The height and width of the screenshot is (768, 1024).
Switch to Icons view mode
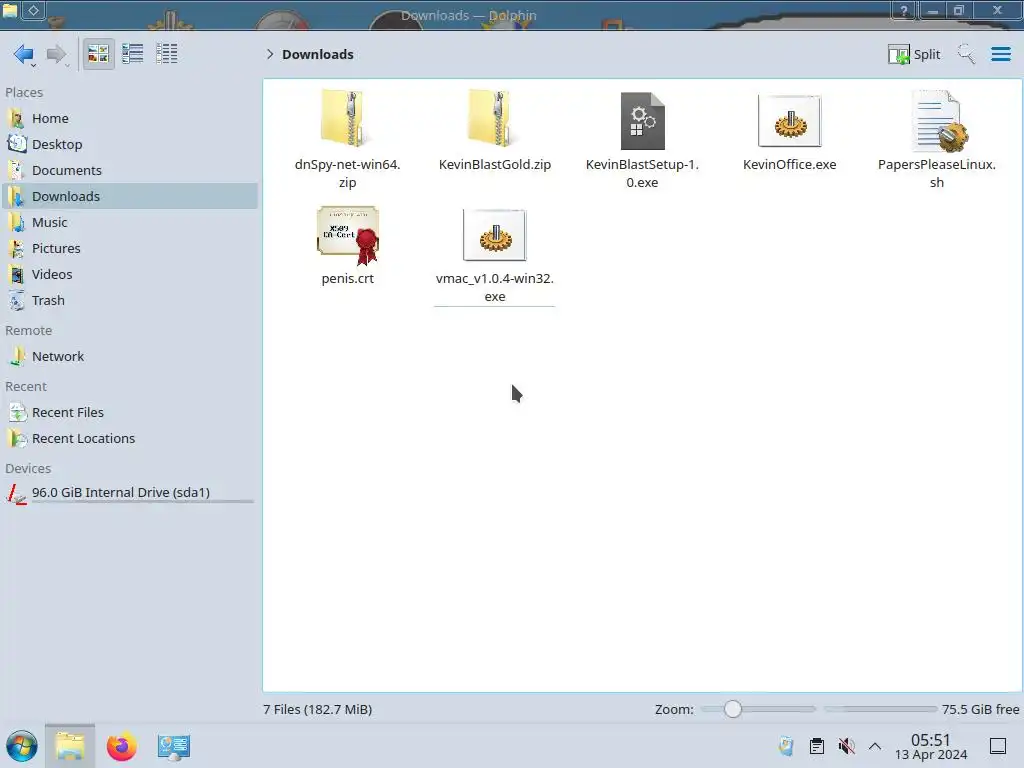(x=99, y=54)
